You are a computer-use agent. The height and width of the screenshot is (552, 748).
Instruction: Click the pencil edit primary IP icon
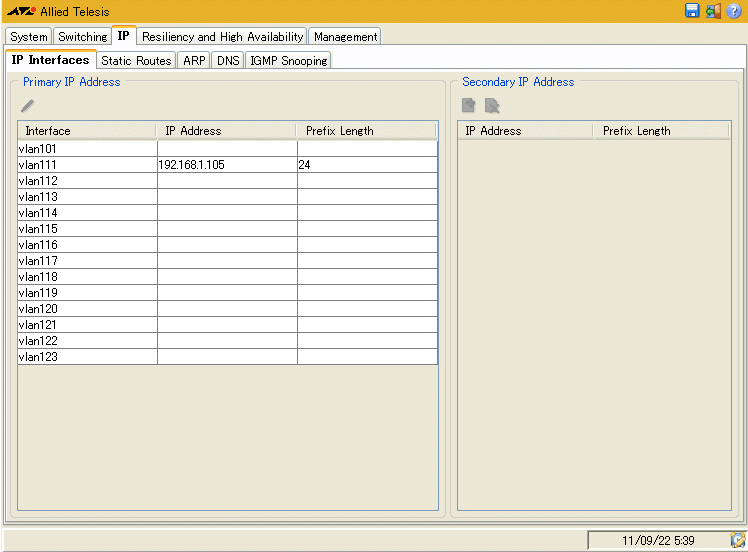pyautogui.click(x=27, y=106)
